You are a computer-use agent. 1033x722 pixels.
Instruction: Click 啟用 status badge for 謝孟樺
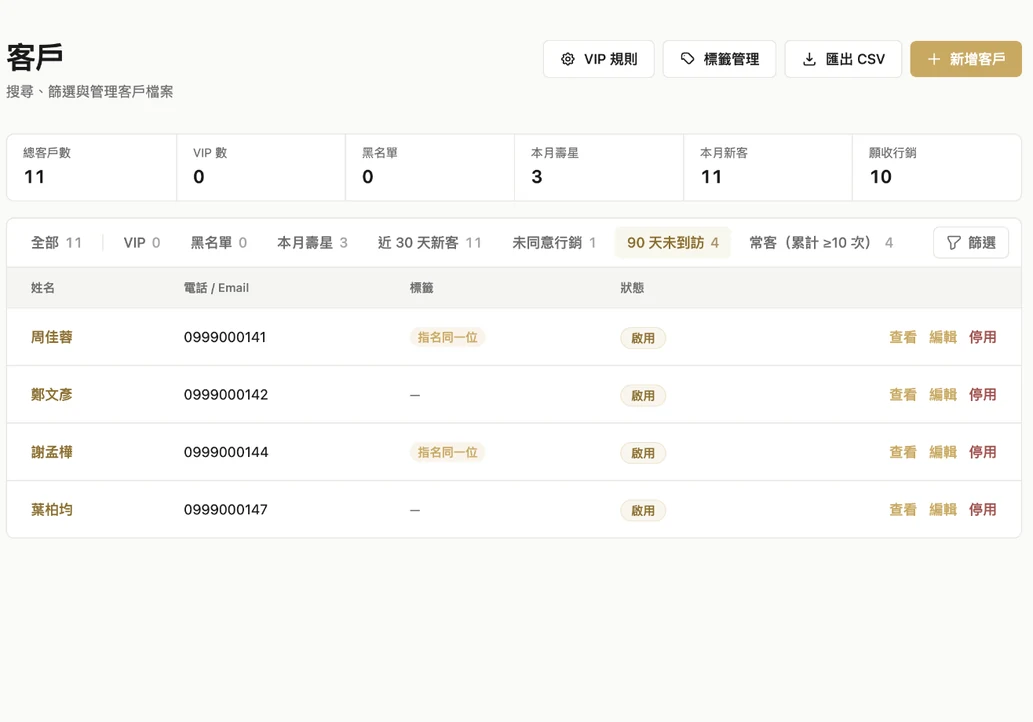pyautogui.click(x=643, y=453)
